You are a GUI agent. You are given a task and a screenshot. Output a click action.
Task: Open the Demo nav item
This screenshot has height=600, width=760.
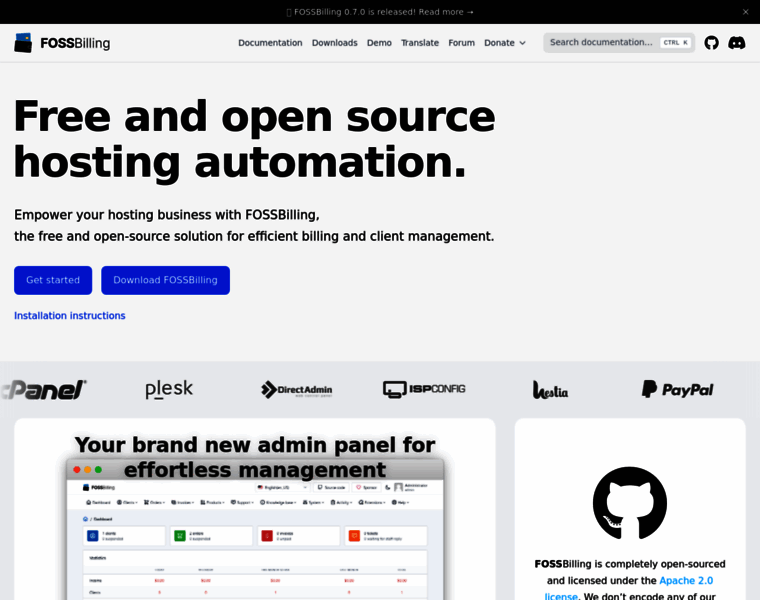pos(379,43)
